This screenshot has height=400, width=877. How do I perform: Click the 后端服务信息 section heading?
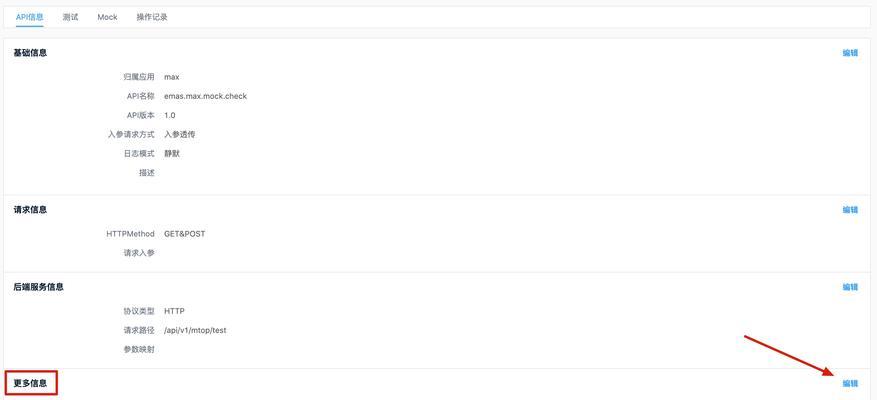38,287
